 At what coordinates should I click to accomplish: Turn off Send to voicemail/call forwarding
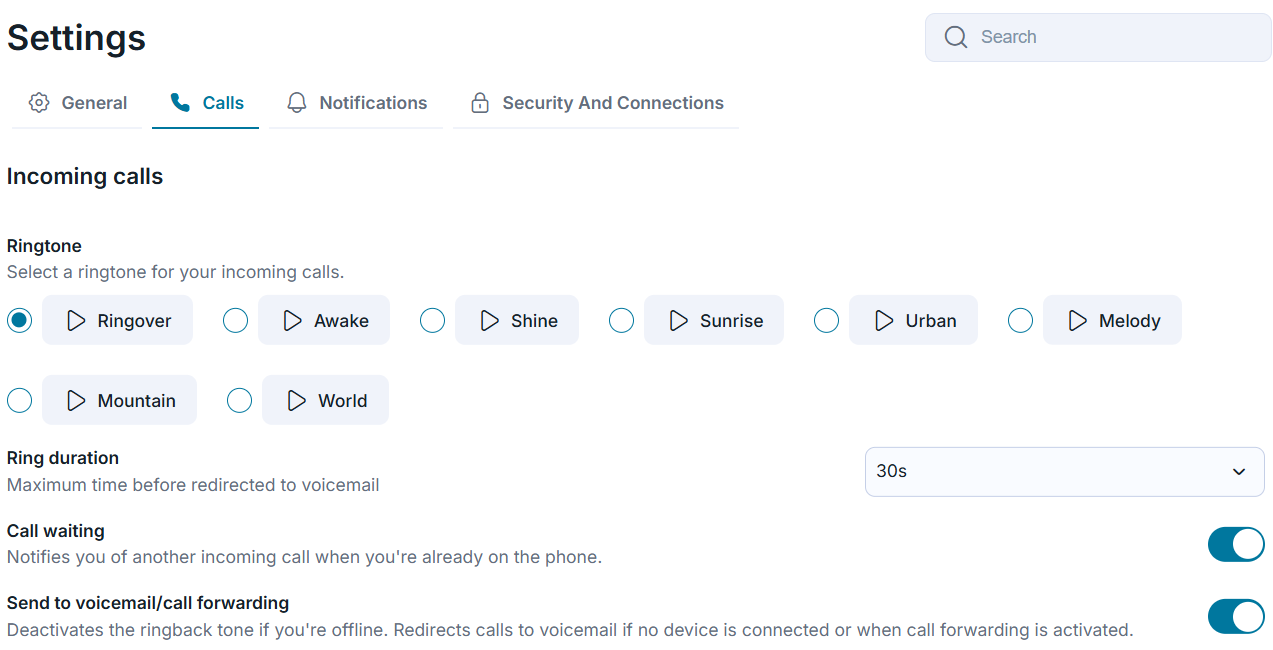(x=1236, y=617)
